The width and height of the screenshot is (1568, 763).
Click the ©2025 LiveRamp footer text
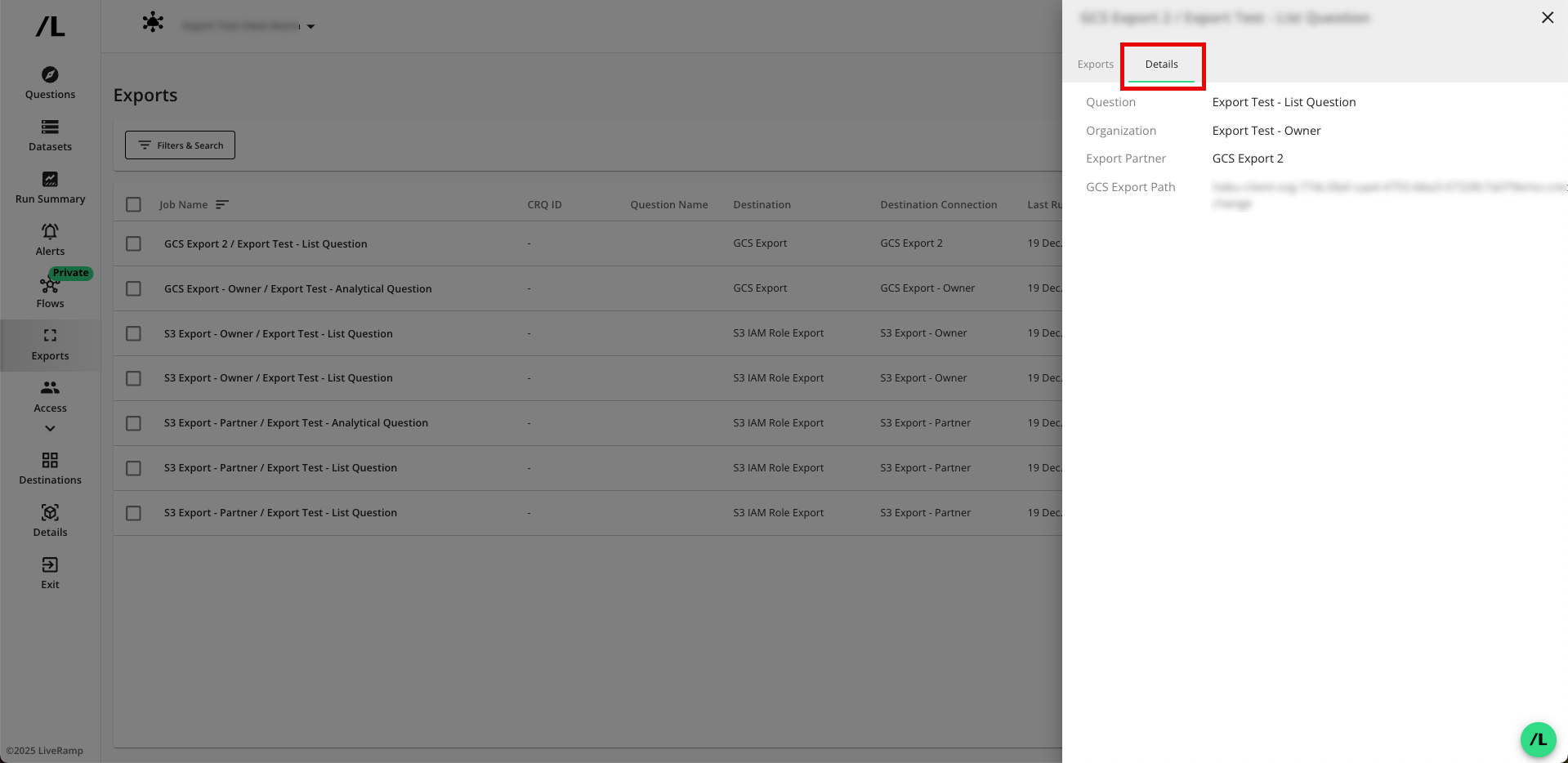coord(45,751)
